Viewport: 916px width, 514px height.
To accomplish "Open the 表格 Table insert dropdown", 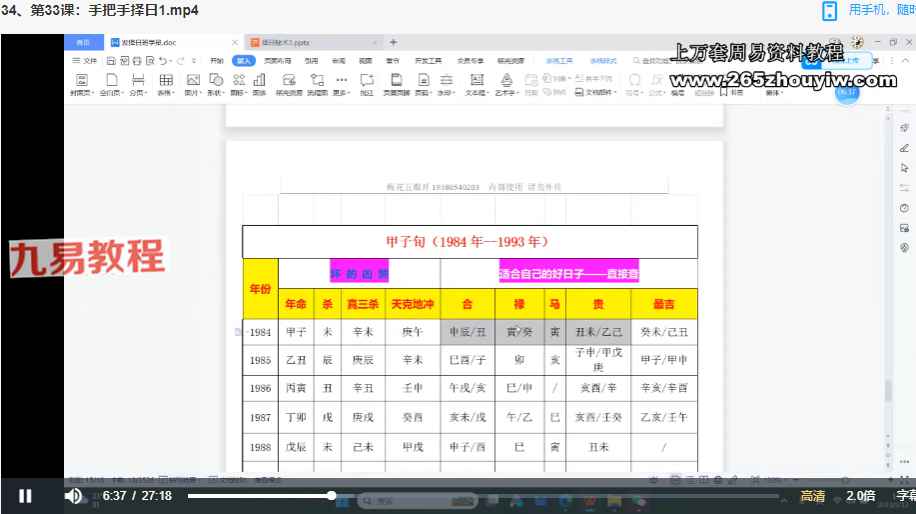I will click(166, 84).
